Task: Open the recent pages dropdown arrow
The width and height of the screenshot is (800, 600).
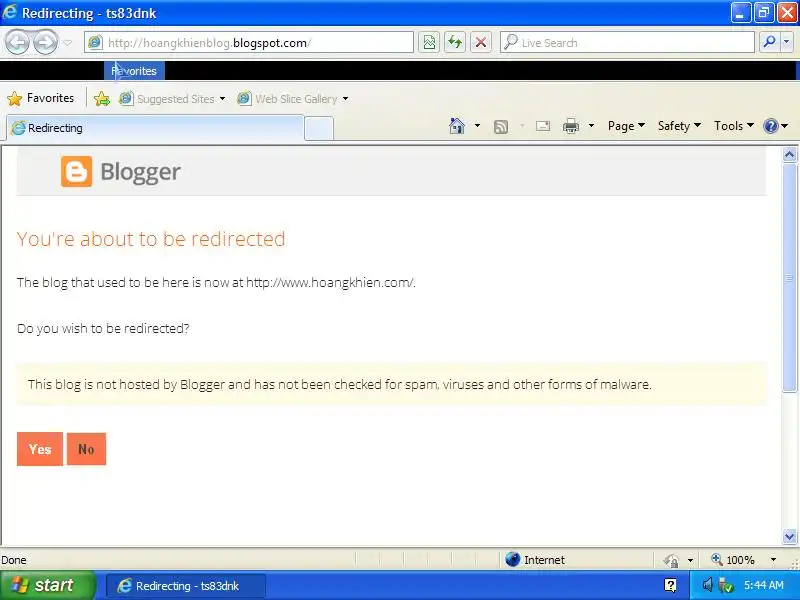Action: [x=67, y=43]
